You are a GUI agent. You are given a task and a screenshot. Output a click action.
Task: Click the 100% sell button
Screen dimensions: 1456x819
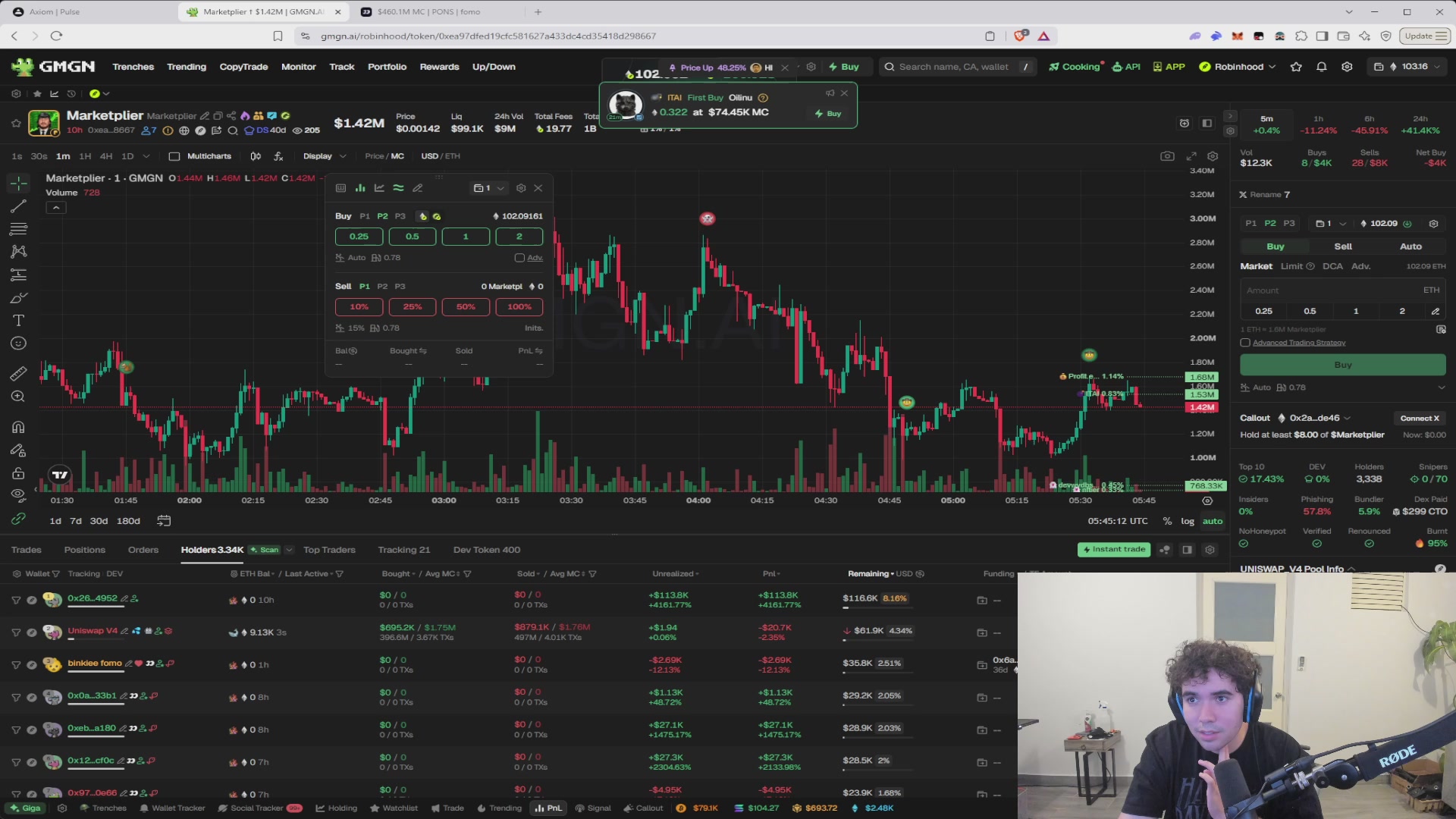point(519,307)
